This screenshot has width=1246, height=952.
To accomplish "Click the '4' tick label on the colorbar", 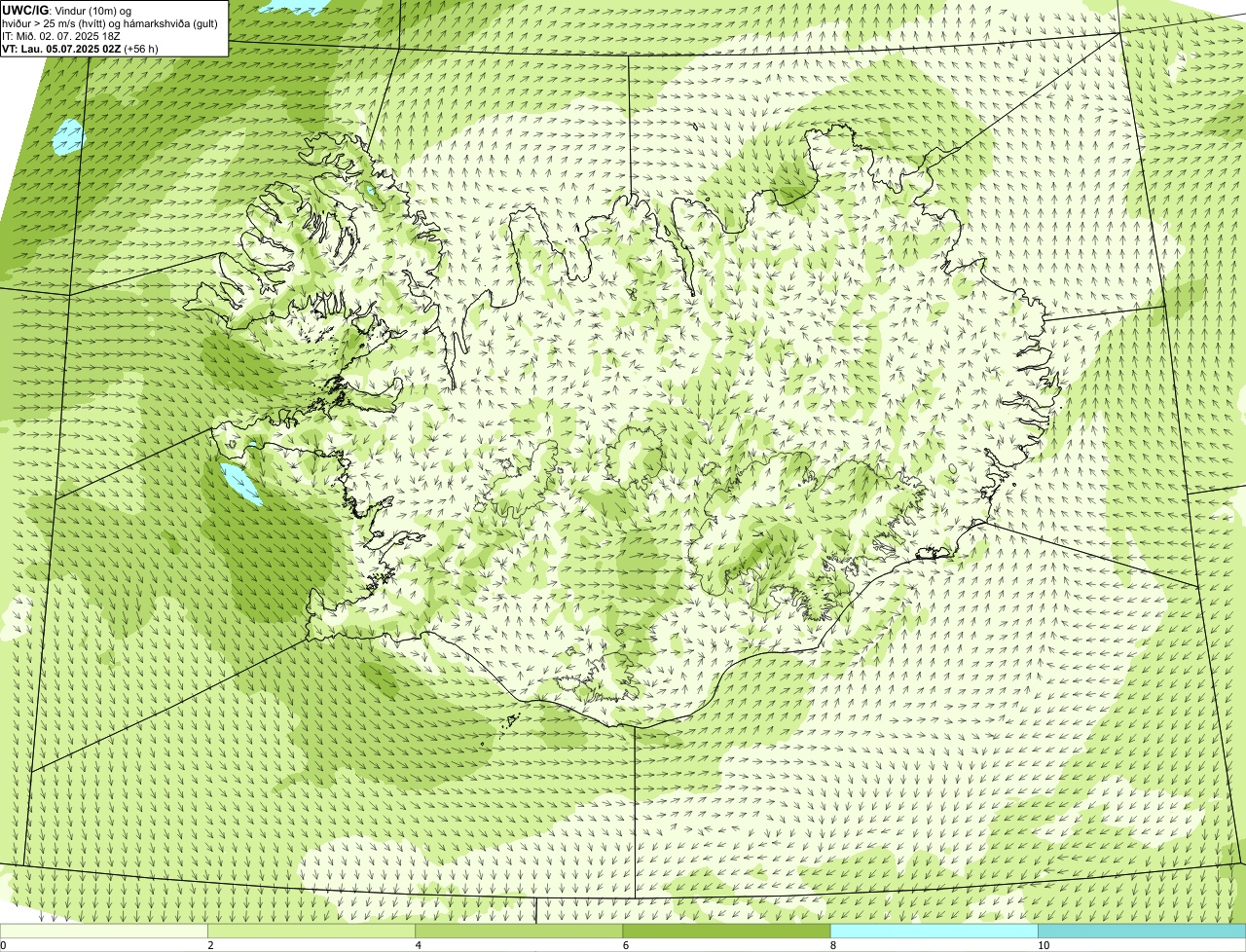I will pos(419,945).
